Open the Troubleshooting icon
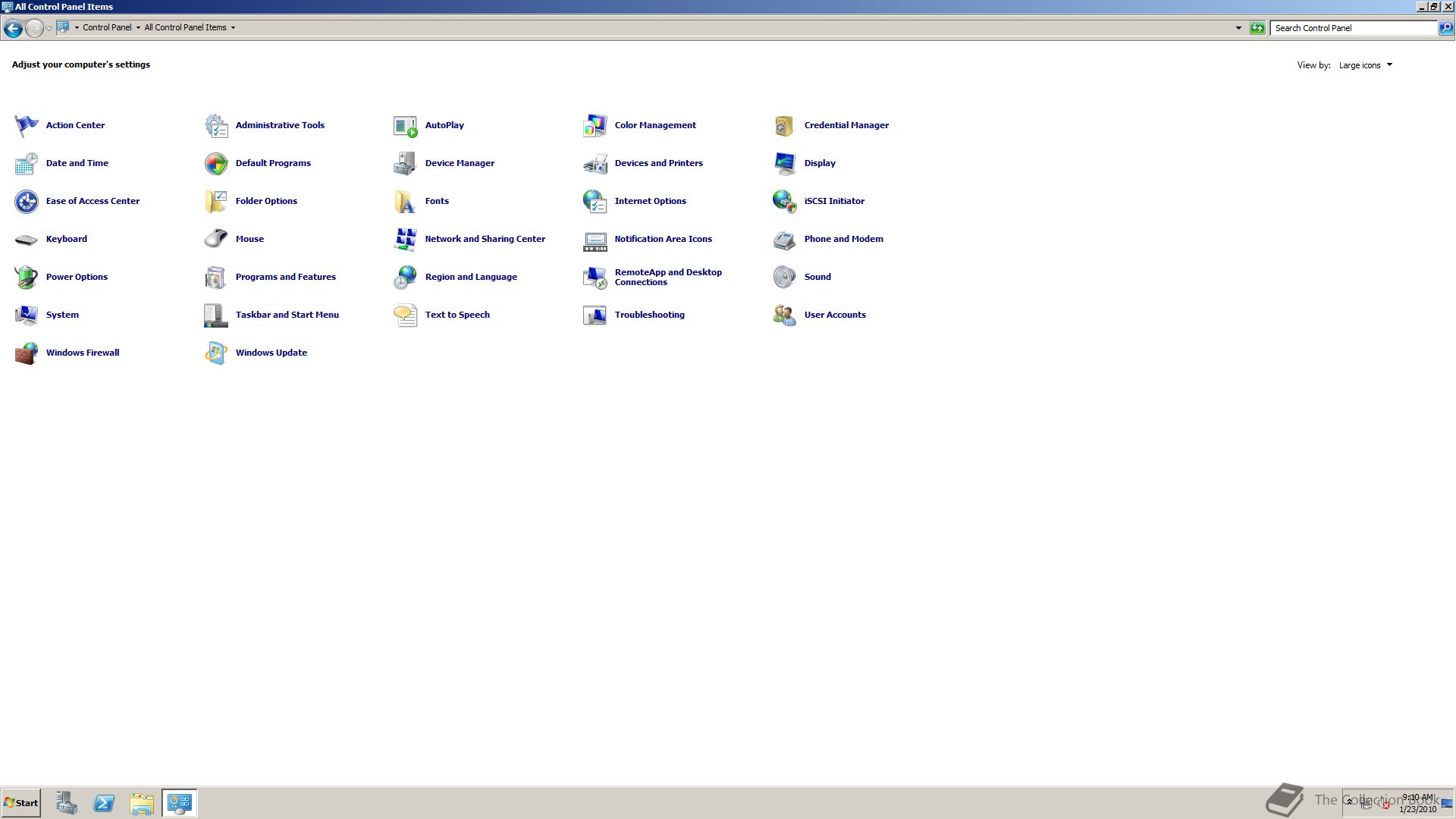 click(x=595, y=315)
